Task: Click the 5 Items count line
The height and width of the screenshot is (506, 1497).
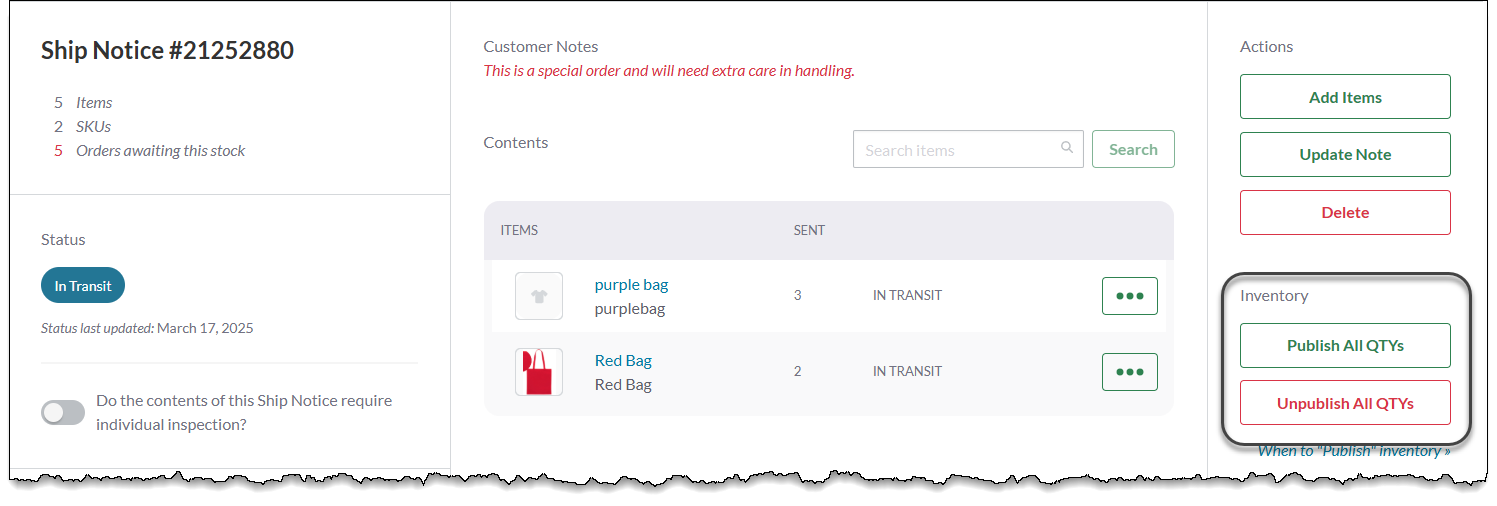Action: point(83,103)
